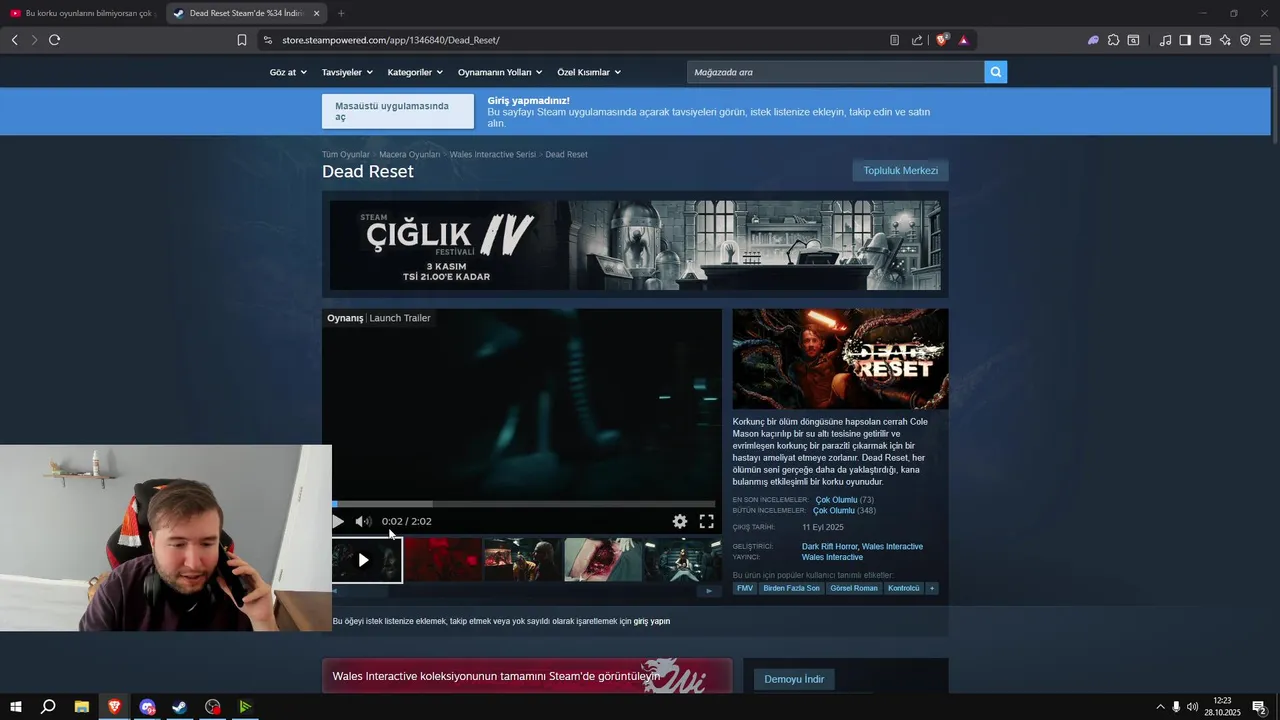This screenshot has height=720, width=1280.
Task: Click the Görsel Roman tag
Action: pyautogui.click(x=854, y=588)
